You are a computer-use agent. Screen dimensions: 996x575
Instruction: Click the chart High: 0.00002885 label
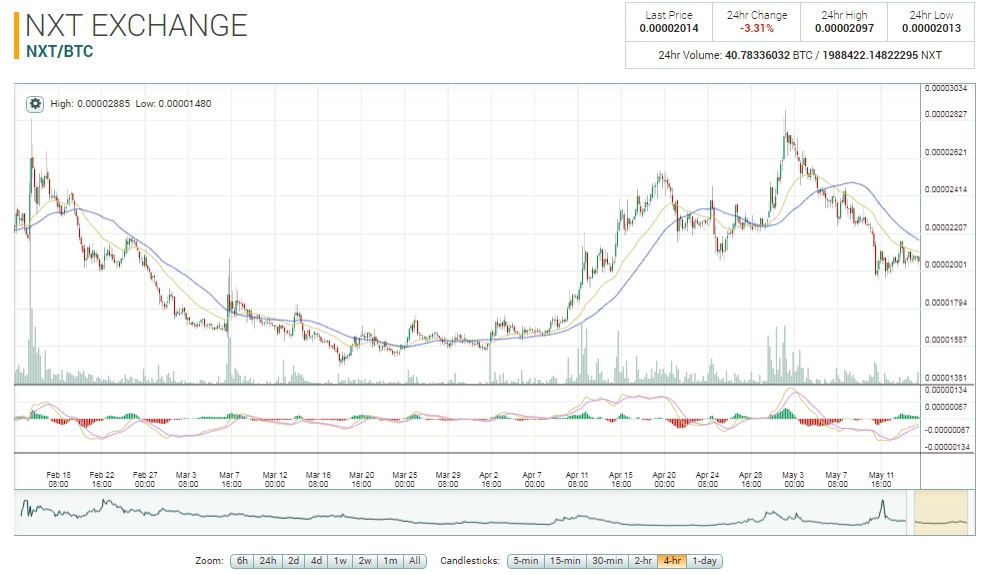tap(90, 104)
